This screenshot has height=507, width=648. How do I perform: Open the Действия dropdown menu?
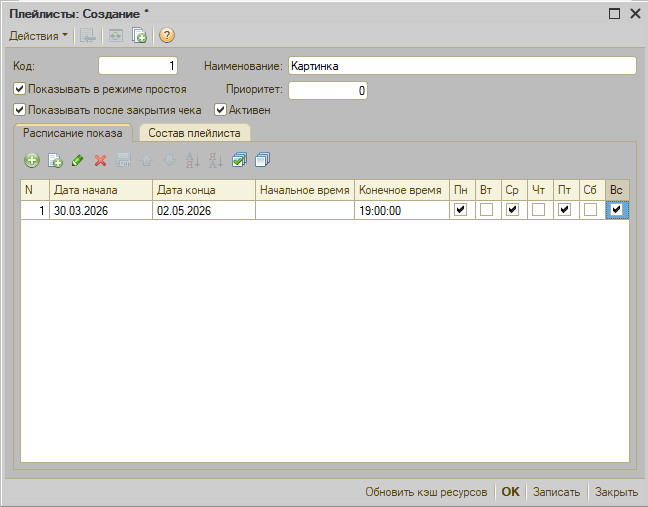pyautogui.click(x=39, y=36)
